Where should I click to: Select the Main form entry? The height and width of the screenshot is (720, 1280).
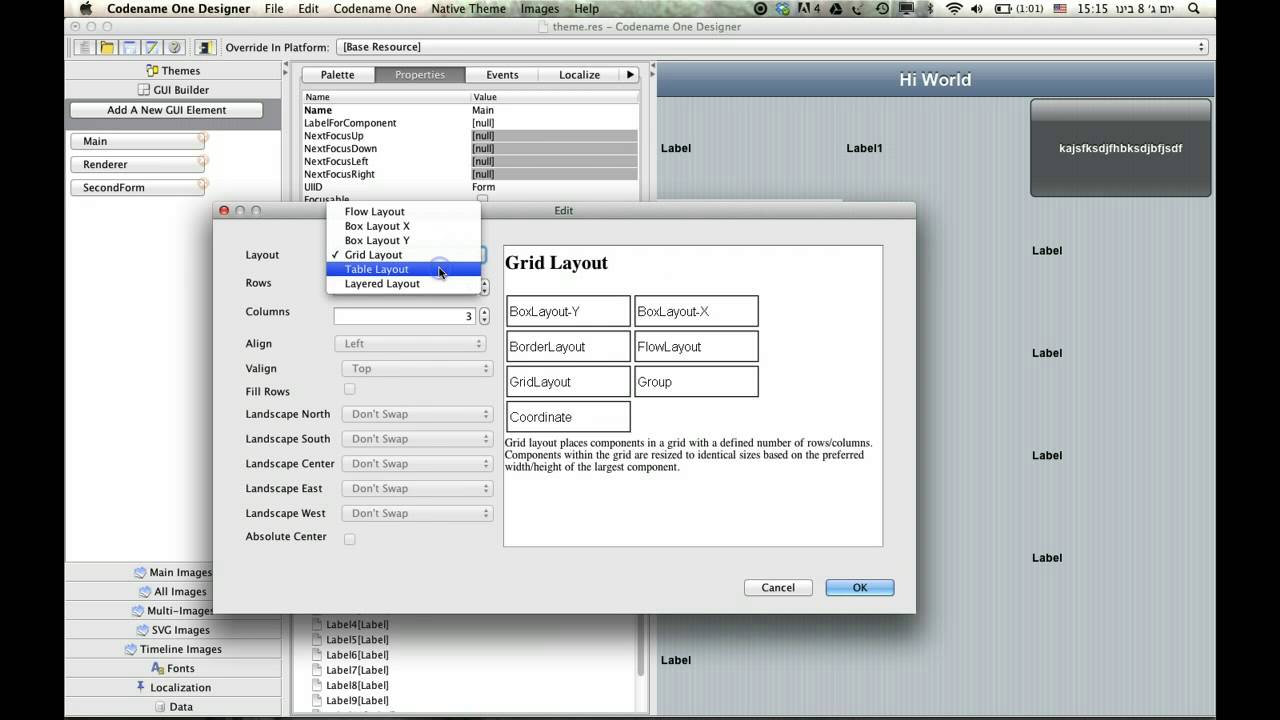[x=136, y=141]
